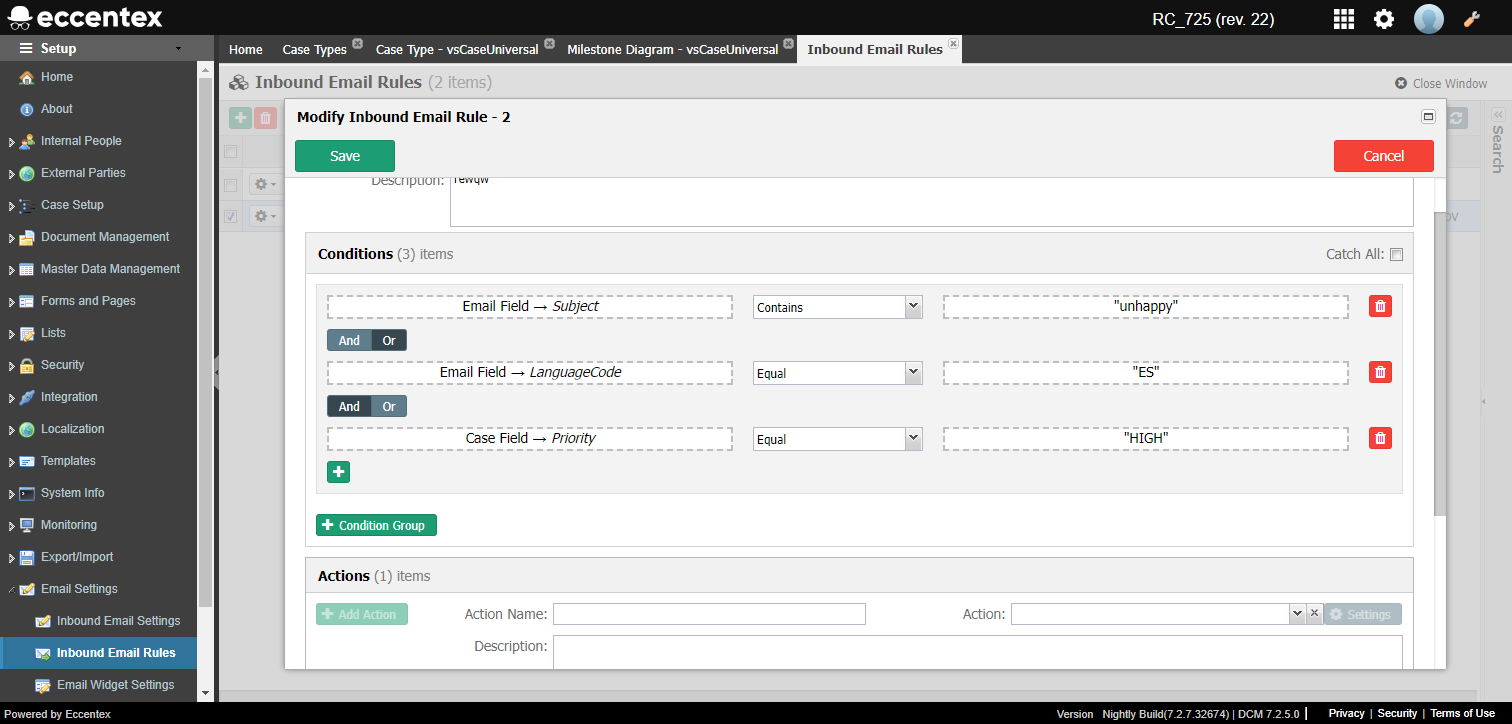Expand the Localization sidebar node
Image resolution: width=1512 pixels, height=724 pixels.
coord(12,430)
